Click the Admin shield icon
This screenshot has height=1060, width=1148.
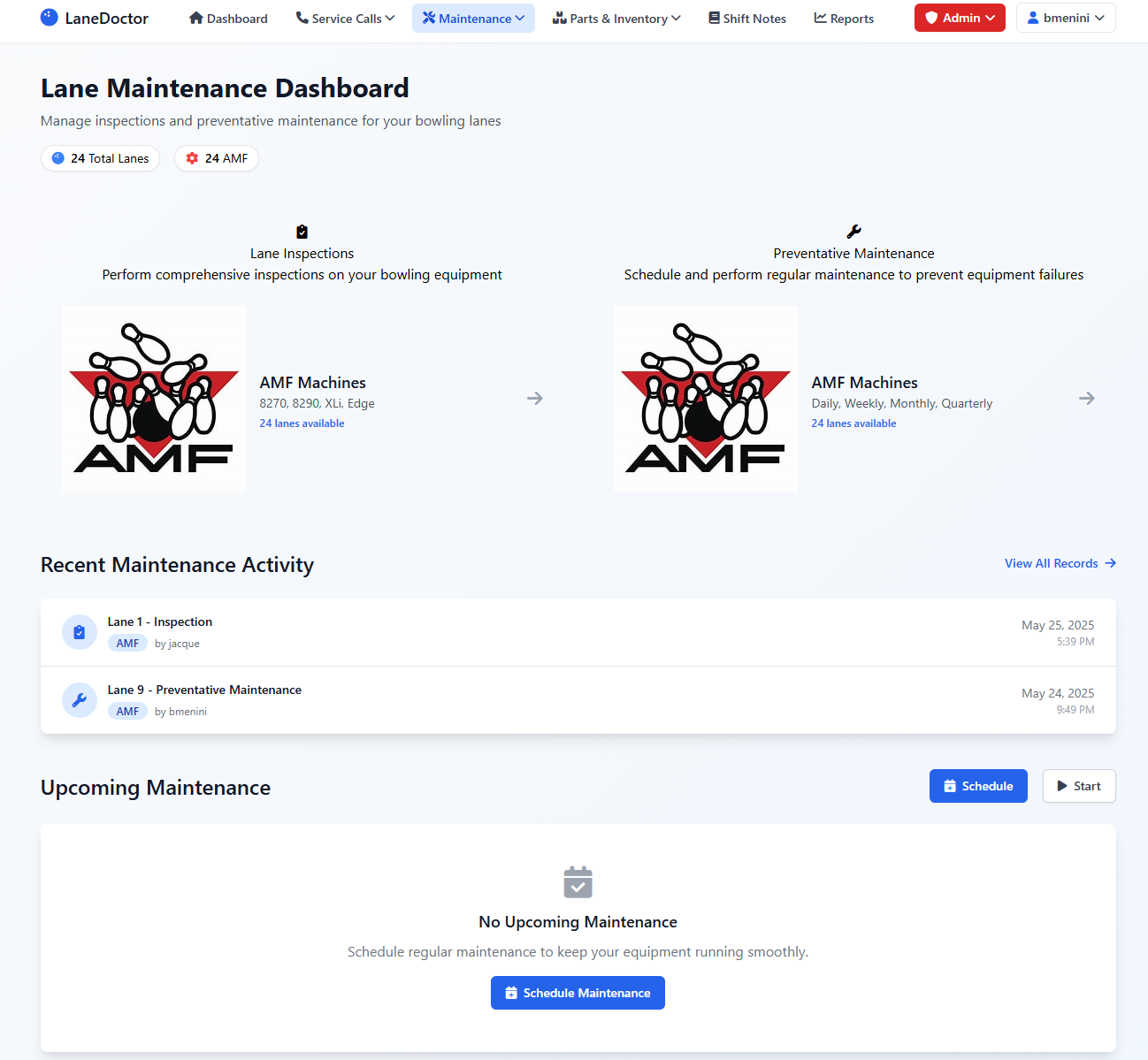[931, 18]
